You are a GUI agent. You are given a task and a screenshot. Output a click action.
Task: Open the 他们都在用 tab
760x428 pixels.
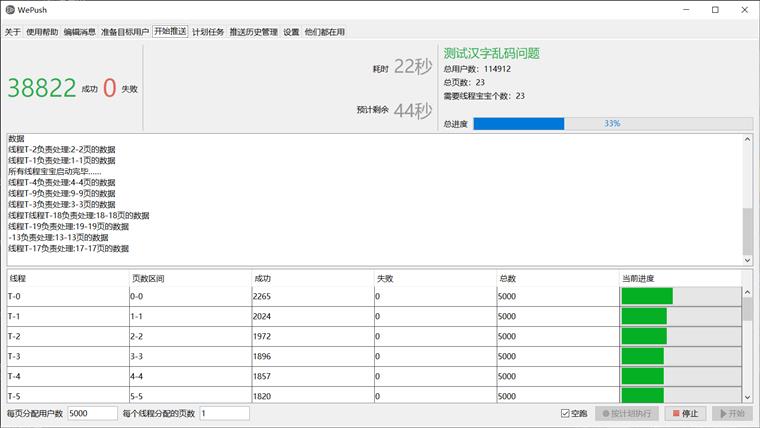click(325, 32)
